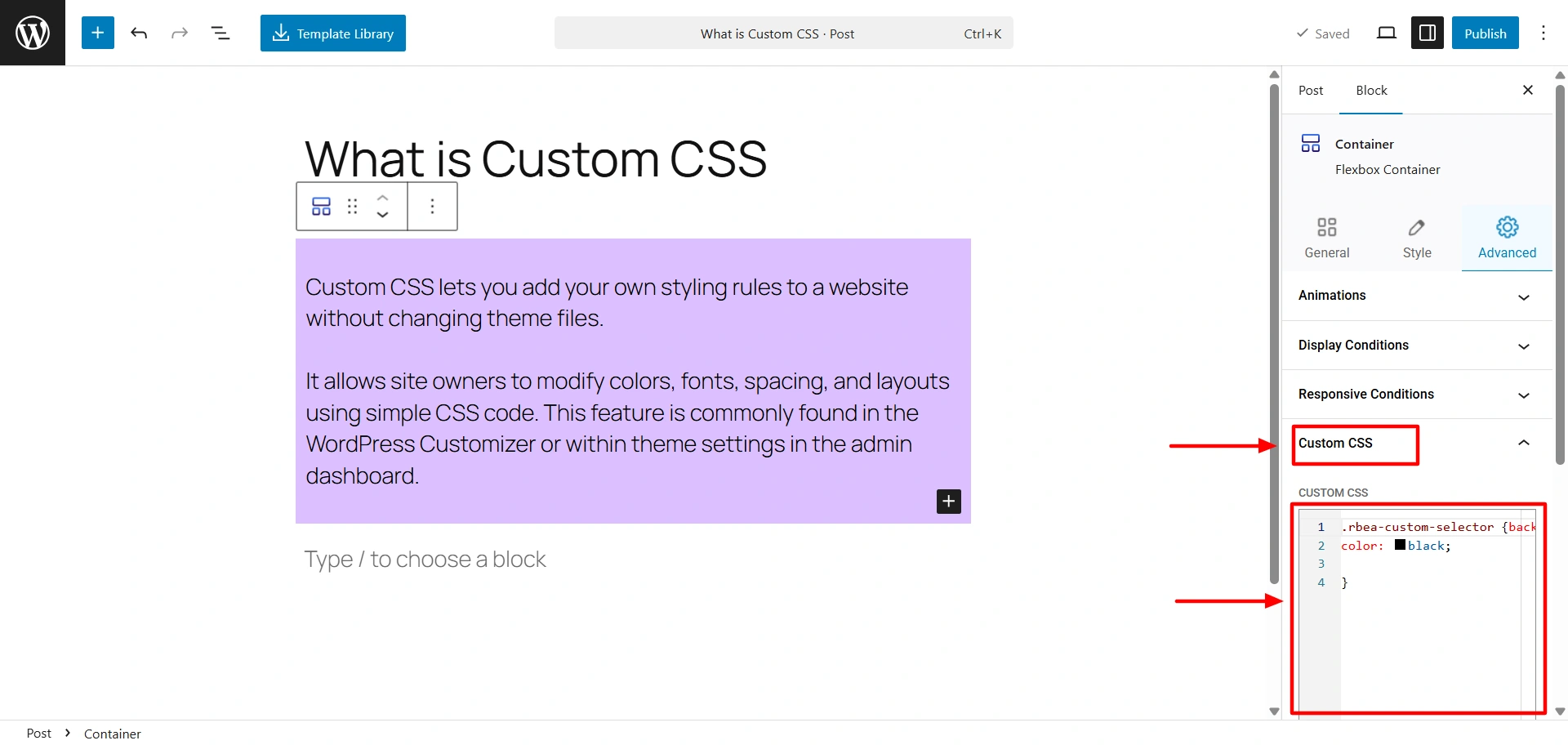The image size is (1568, 745).
Task: Click the post title 'What is Custom CSS'
Action: pos(536,158)
